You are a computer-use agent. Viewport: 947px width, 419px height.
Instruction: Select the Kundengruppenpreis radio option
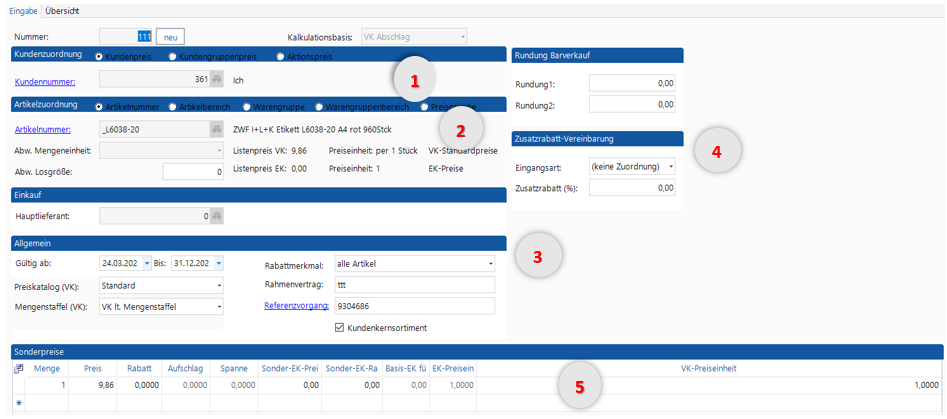tap(174, 57)
